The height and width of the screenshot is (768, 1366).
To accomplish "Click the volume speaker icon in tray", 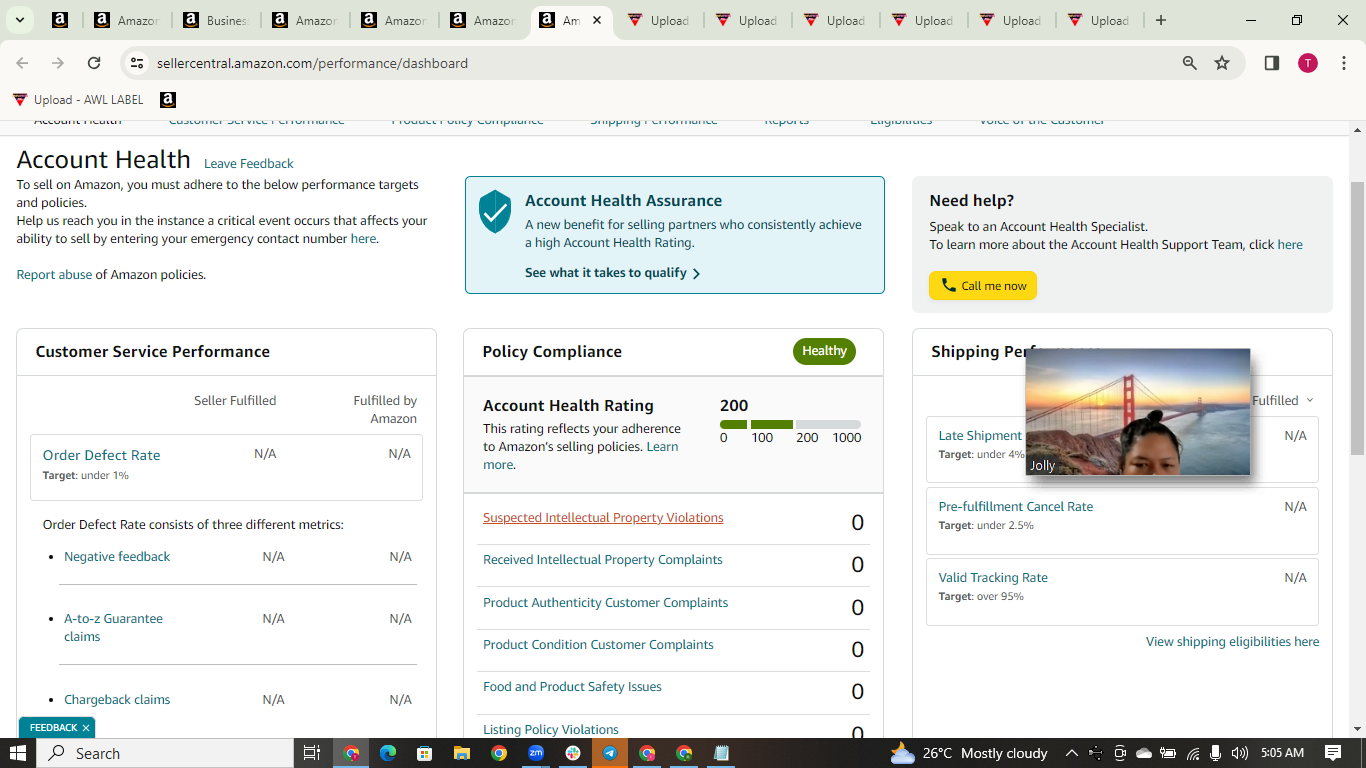I will point(1240,753).
